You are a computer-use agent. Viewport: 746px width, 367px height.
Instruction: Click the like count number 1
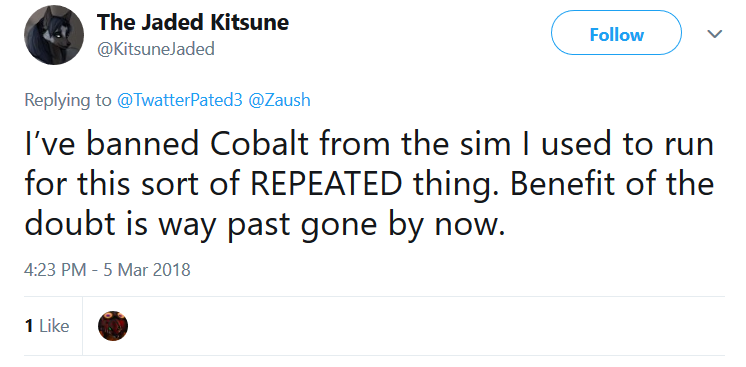[29, 326]
